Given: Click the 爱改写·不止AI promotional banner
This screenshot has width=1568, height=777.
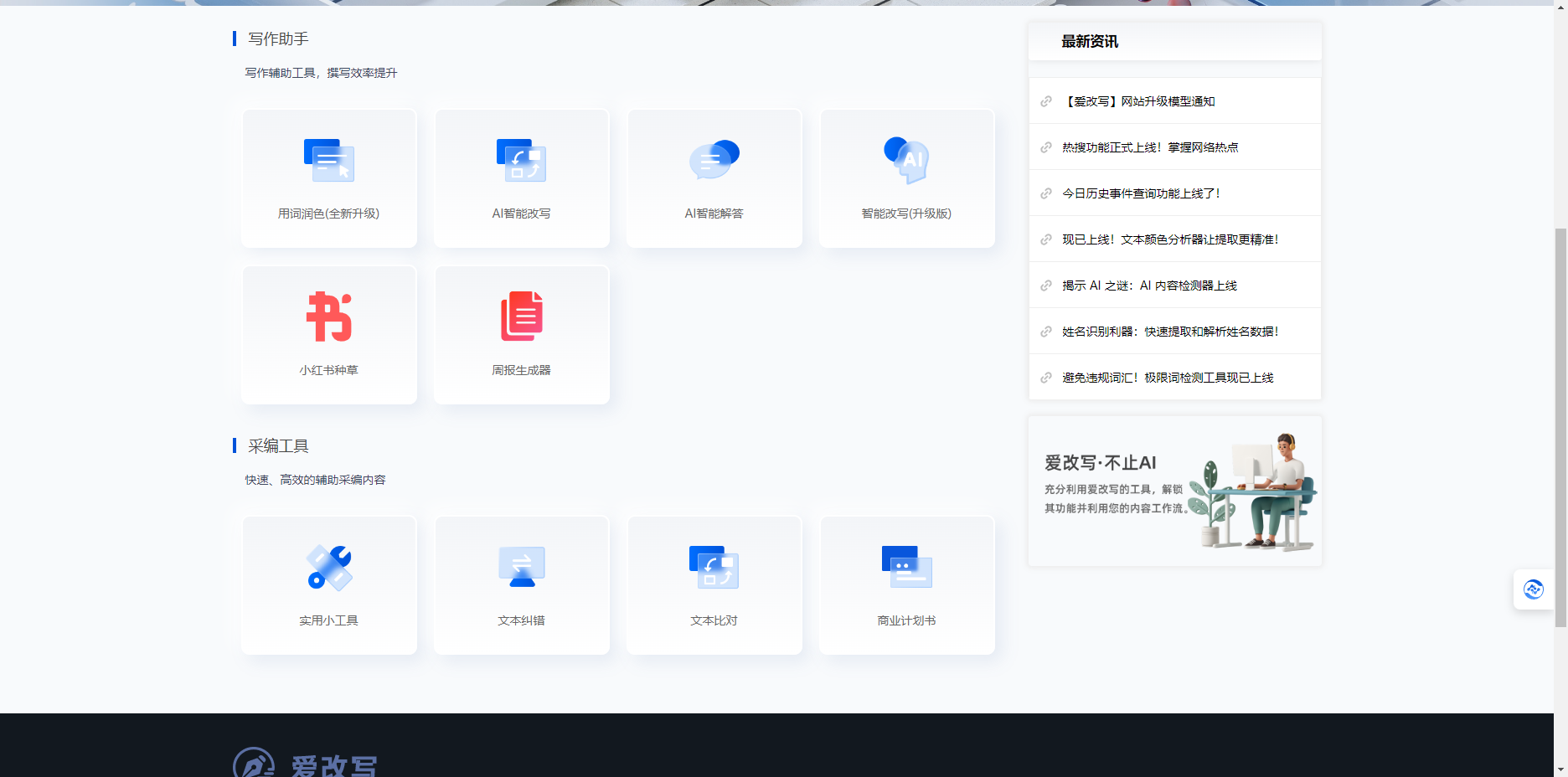Looking at the screenshot, I should 1174,491.
